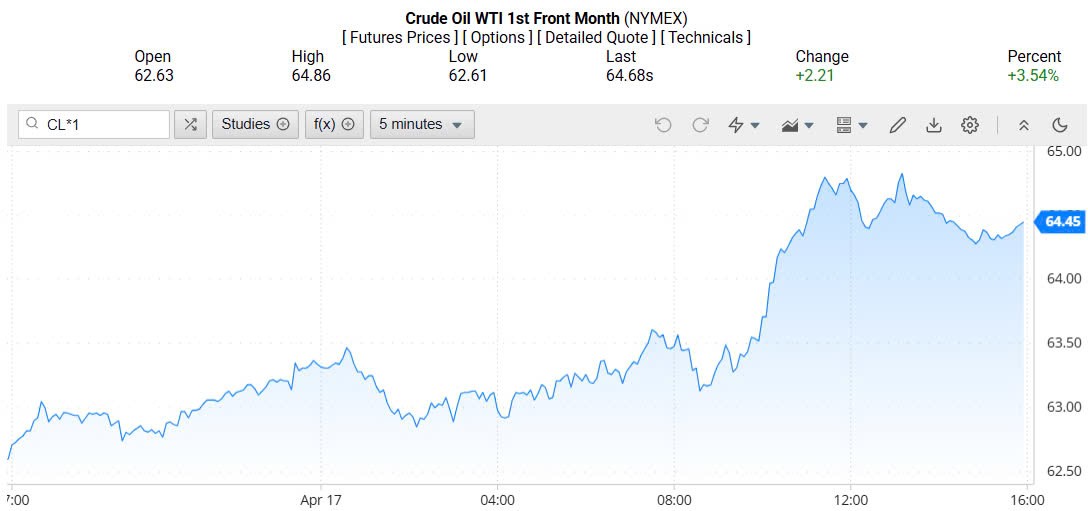Expand the chart type dropdown
The height and width of the screenshot is (511, 1088).
[798, 125]
